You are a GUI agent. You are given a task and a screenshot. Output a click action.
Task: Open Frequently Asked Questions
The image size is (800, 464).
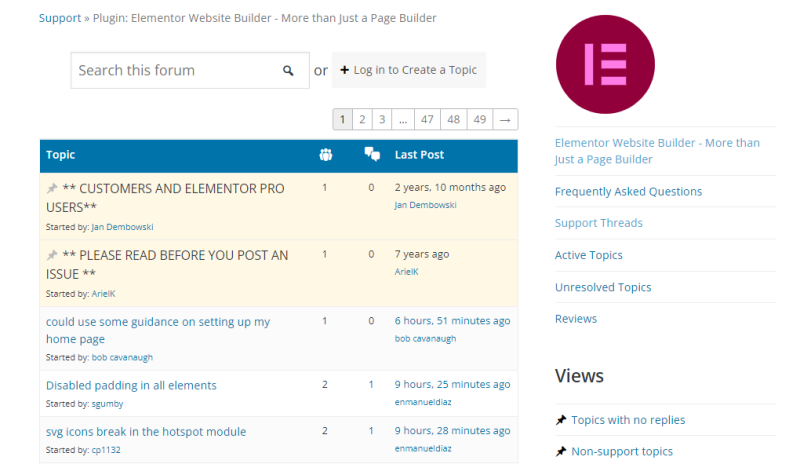[629, 191]
